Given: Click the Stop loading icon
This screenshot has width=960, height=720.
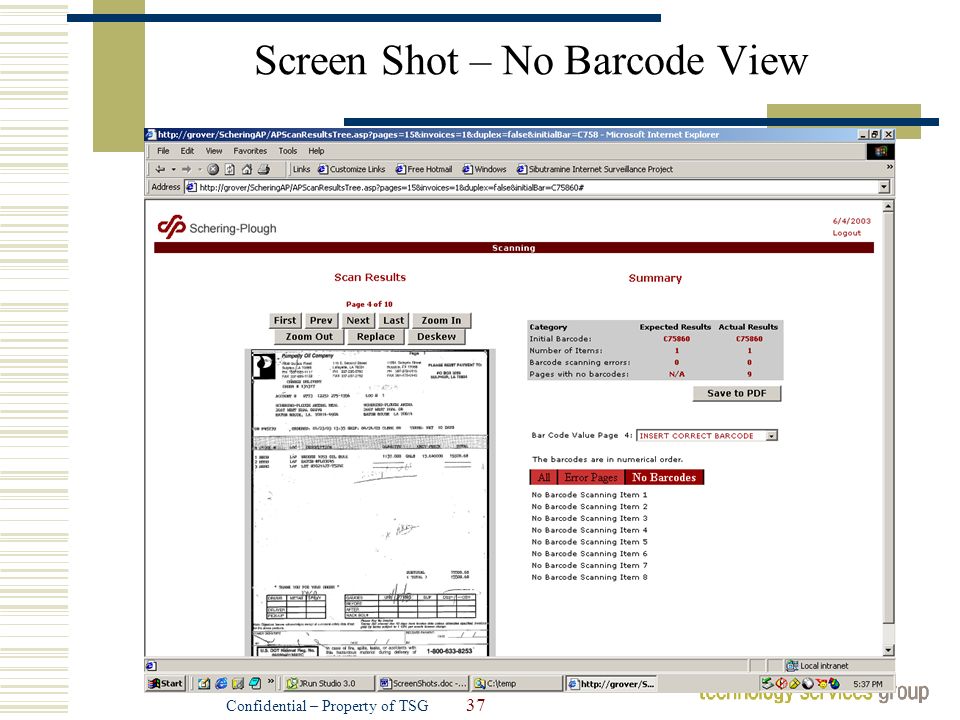Looking at the screenshot, I should coord(212,169).
